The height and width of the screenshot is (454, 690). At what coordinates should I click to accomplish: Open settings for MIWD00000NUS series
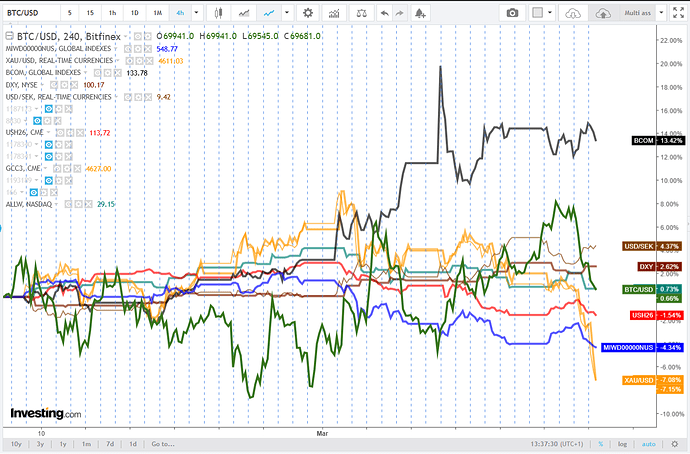pos(138,49)
